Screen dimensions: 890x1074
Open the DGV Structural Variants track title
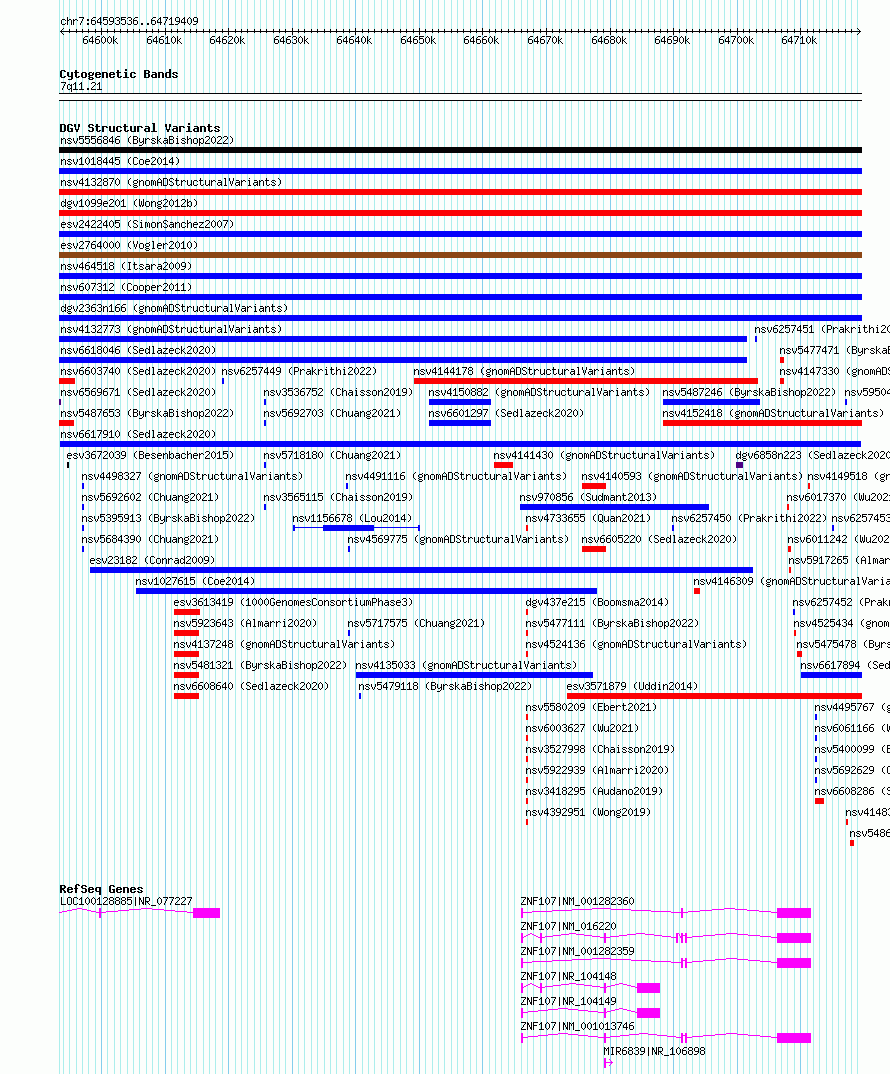[140, 128]
